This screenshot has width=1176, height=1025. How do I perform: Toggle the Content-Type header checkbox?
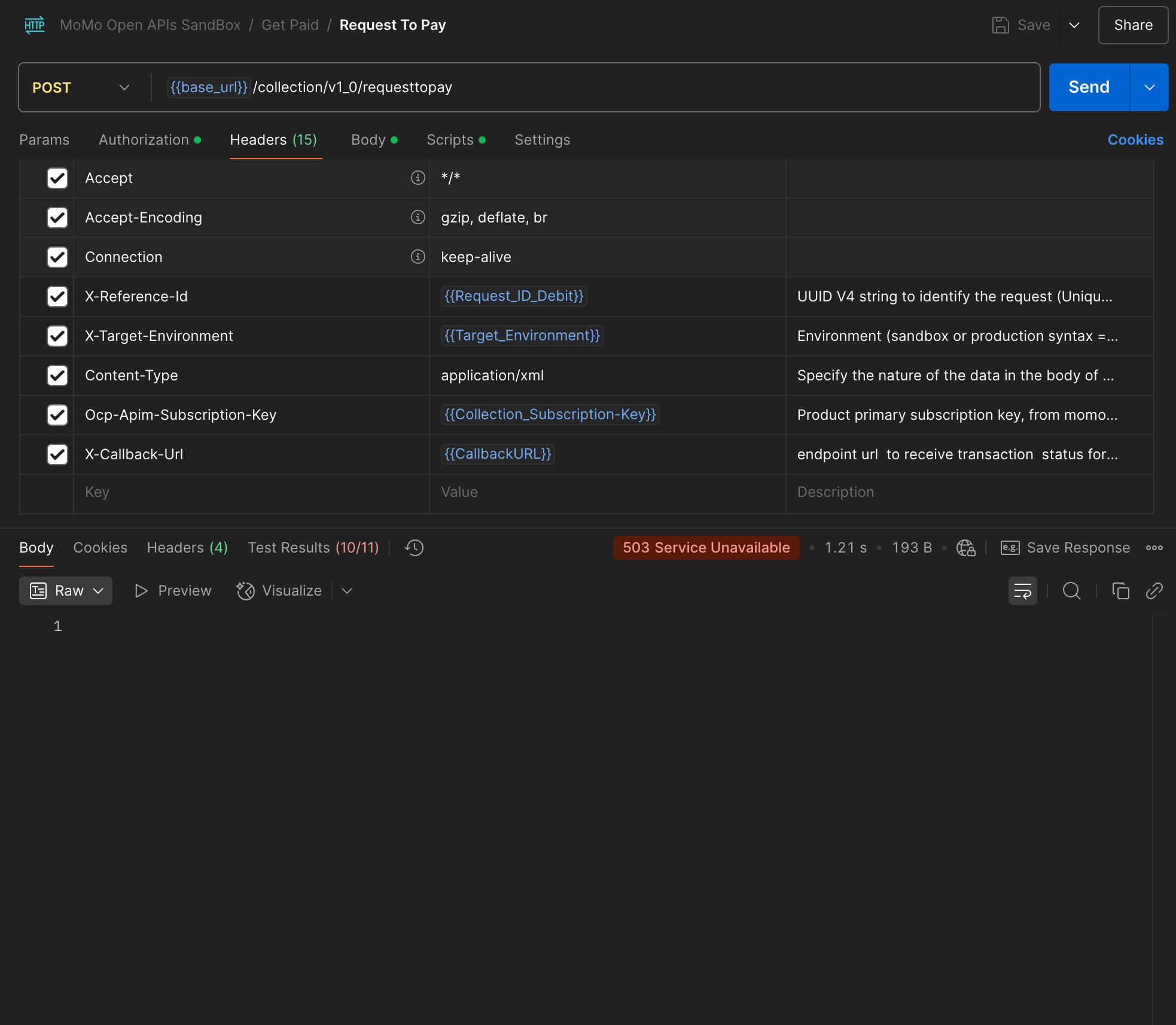57,376
